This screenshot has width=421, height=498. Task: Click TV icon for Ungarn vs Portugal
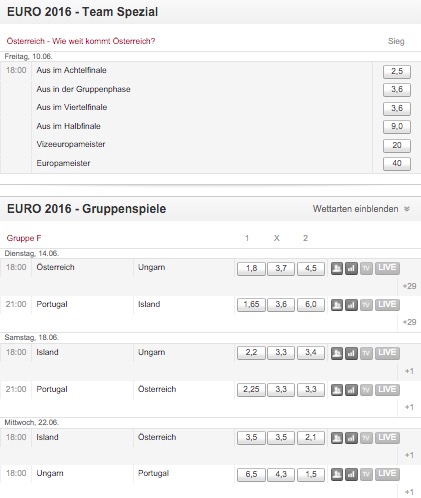(x=366, y=474)
